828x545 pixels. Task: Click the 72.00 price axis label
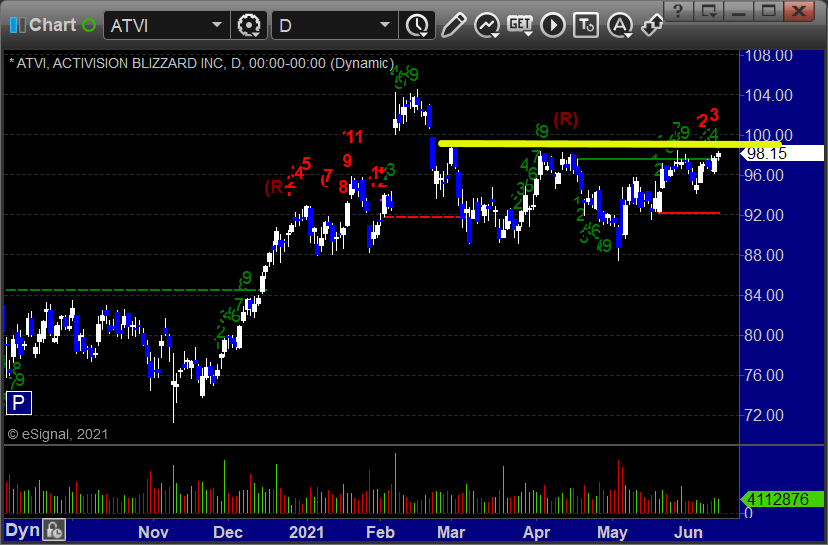[764, 415]
